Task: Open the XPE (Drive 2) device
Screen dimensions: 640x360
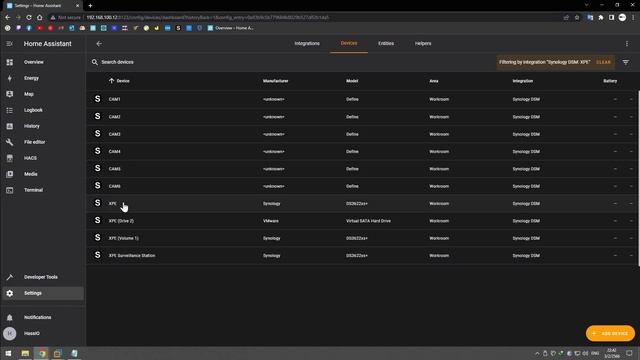Action: 362,221
